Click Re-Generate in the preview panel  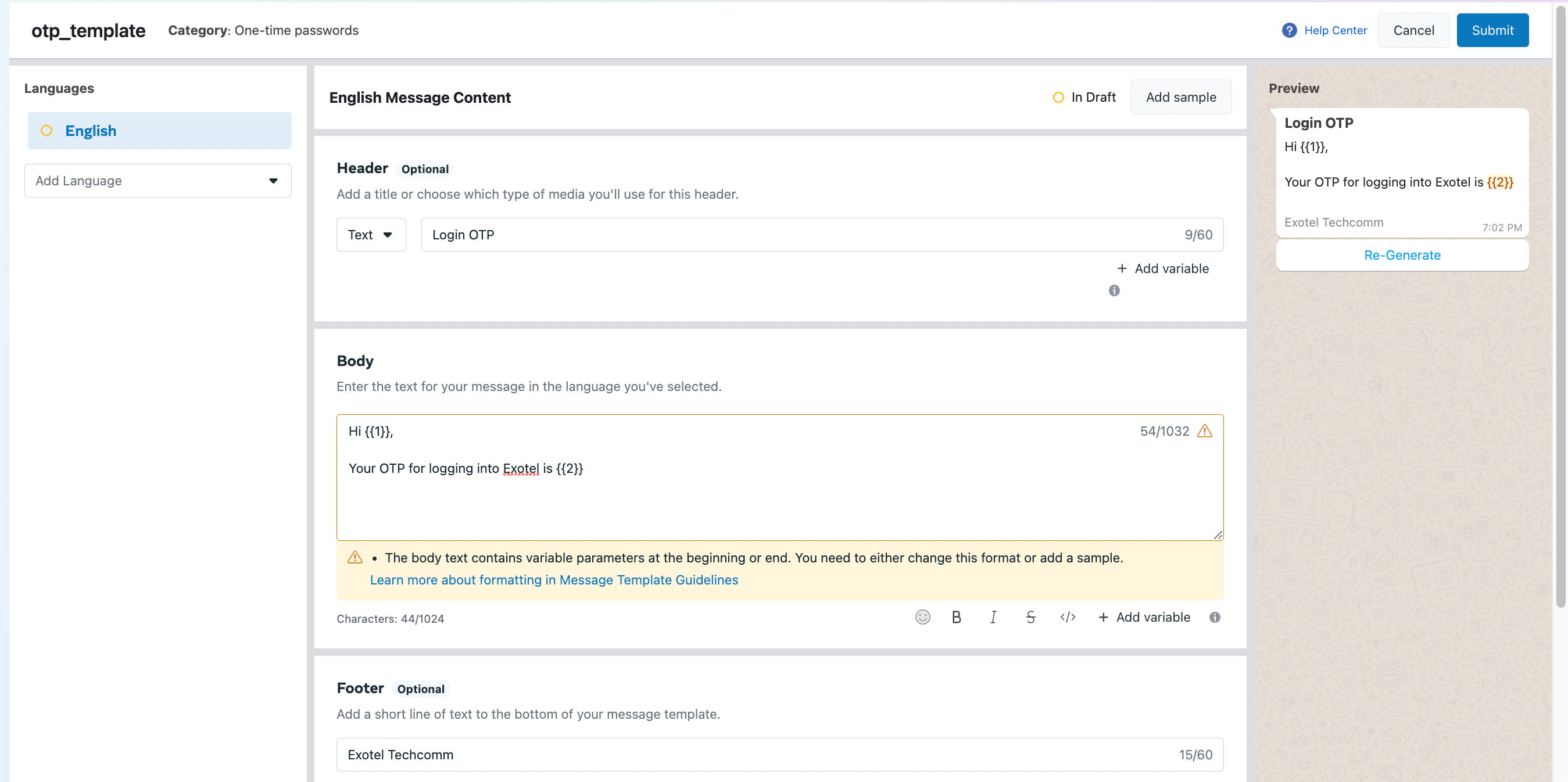pyautogui.click(x=1402, y=255)
